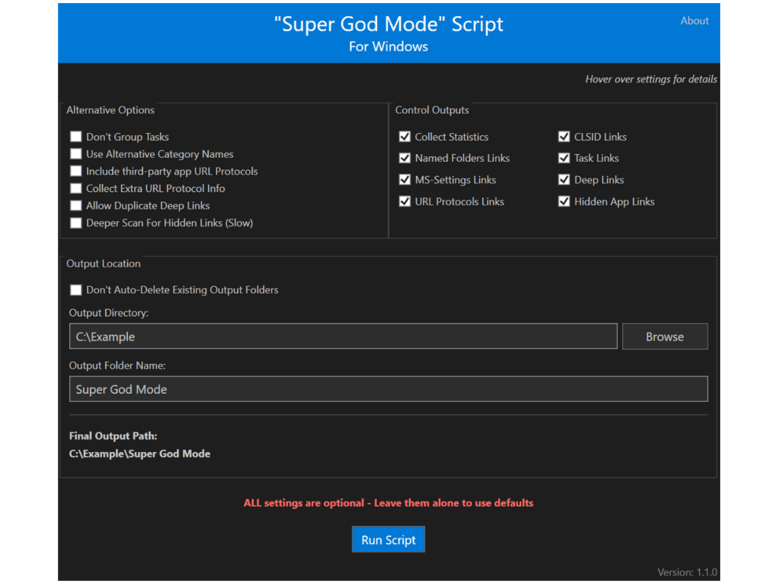Click the Browse button
This screenshot has height=584, width=778.
point(665,336)
